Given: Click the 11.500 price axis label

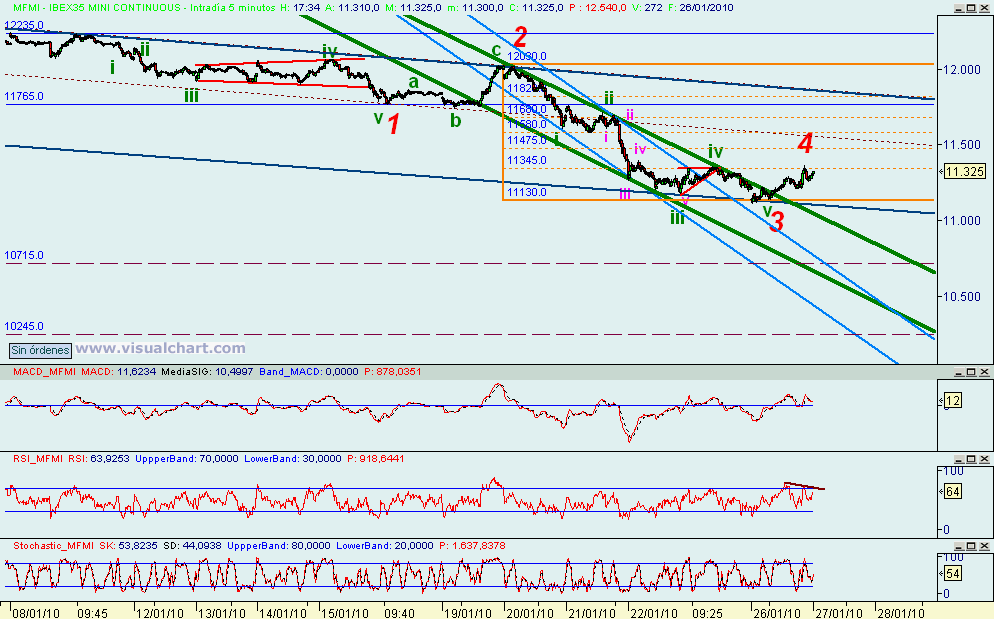Looking at the screenshot, I should point(962,145).
